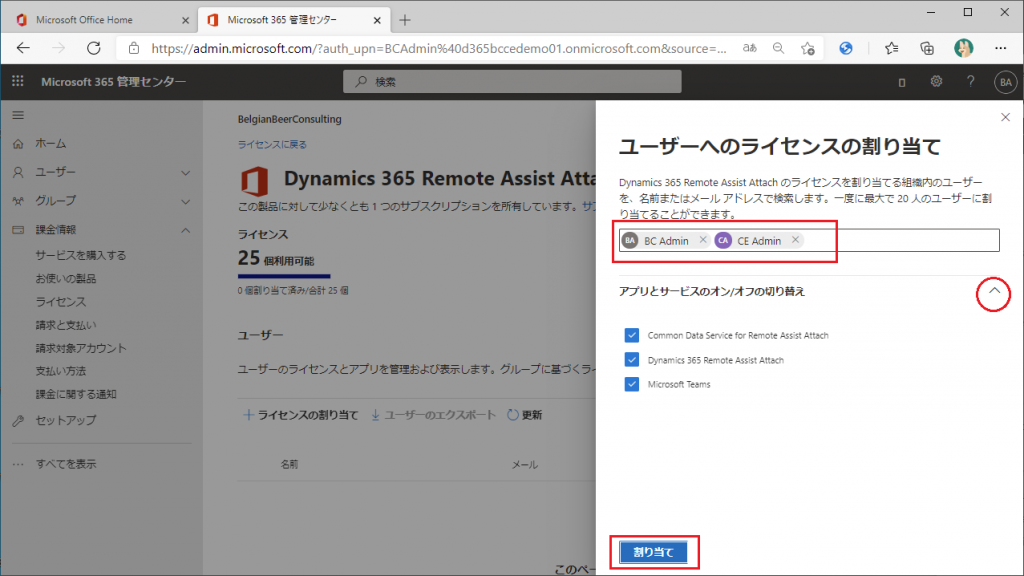Click ライセンスの割り当て on the toolbar
The height and width of the screenshot is (576, 1024).
click(x=301, y=415)
